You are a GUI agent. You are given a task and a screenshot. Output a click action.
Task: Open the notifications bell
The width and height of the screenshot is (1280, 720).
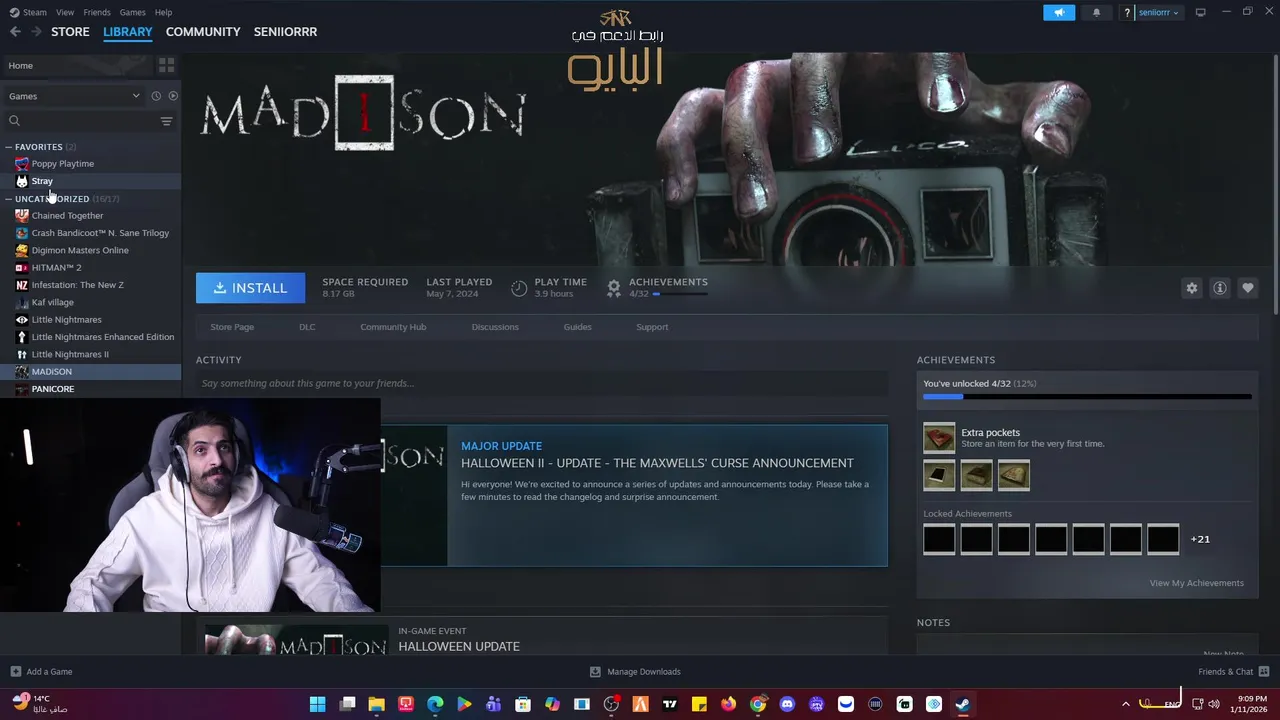[1096, 12]
